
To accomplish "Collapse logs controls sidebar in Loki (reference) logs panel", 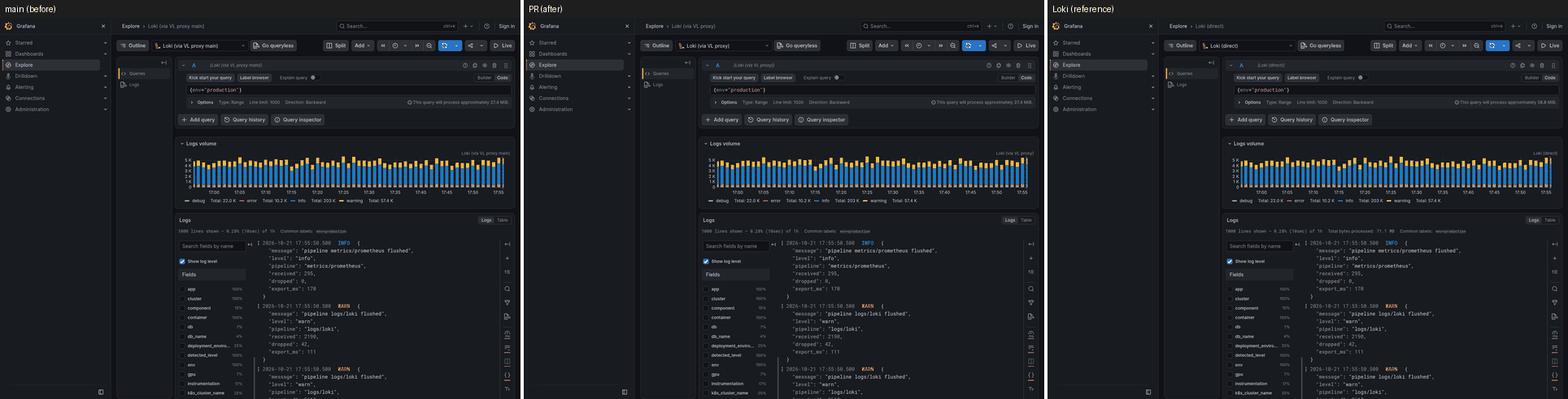I will (x=1555, y=244).
